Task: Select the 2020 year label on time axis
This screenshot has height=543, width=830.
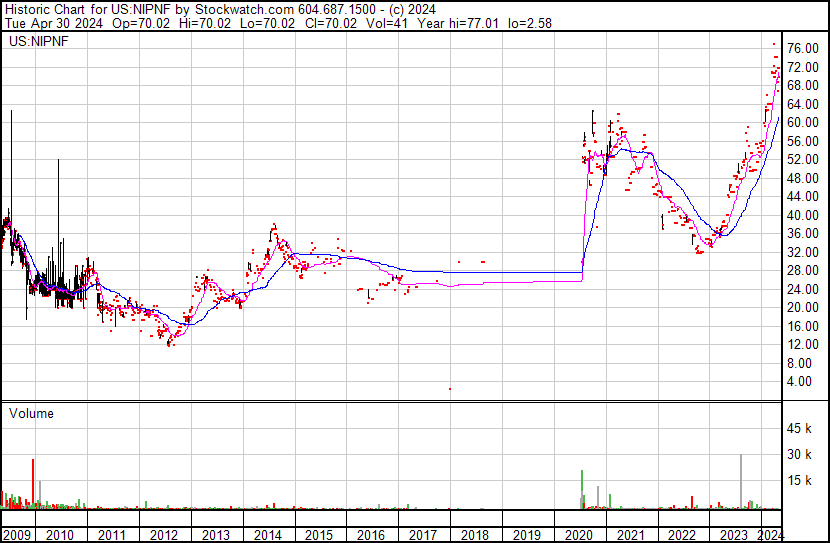Action: click(578, 535)
